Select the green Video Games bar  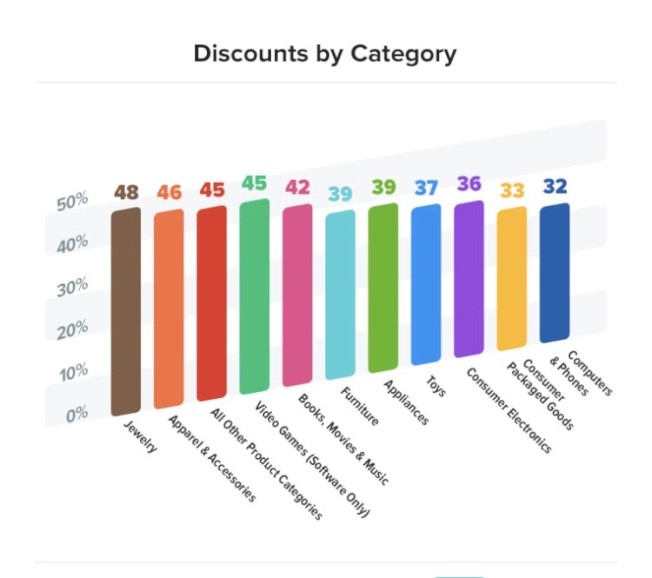point(254,297)
